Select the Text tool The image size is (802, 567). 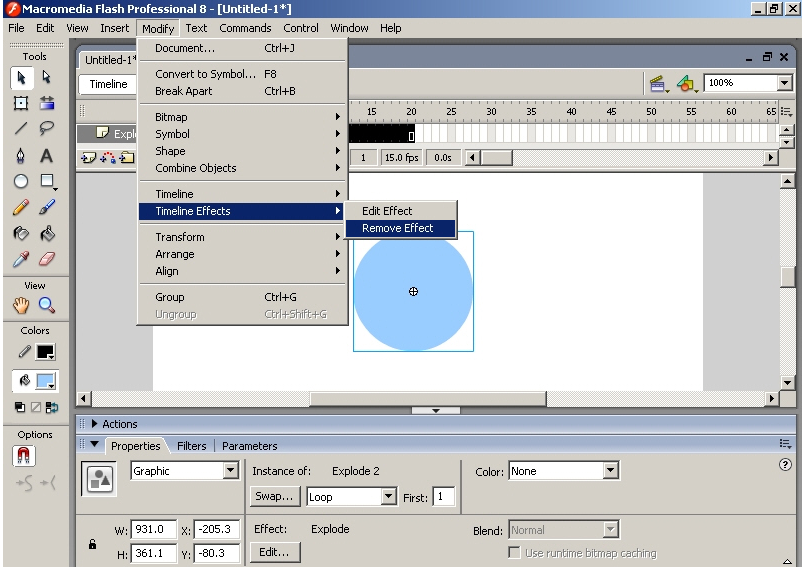click(46, 156)
